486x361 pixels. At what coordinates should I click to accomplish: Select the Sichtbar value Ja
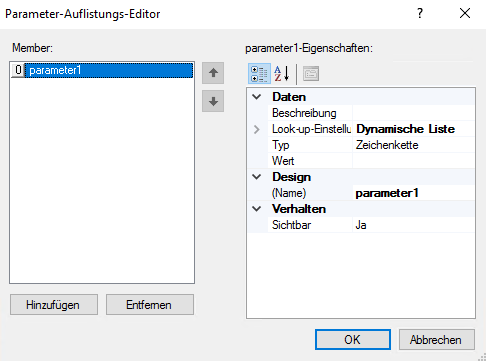click(413, 225)
